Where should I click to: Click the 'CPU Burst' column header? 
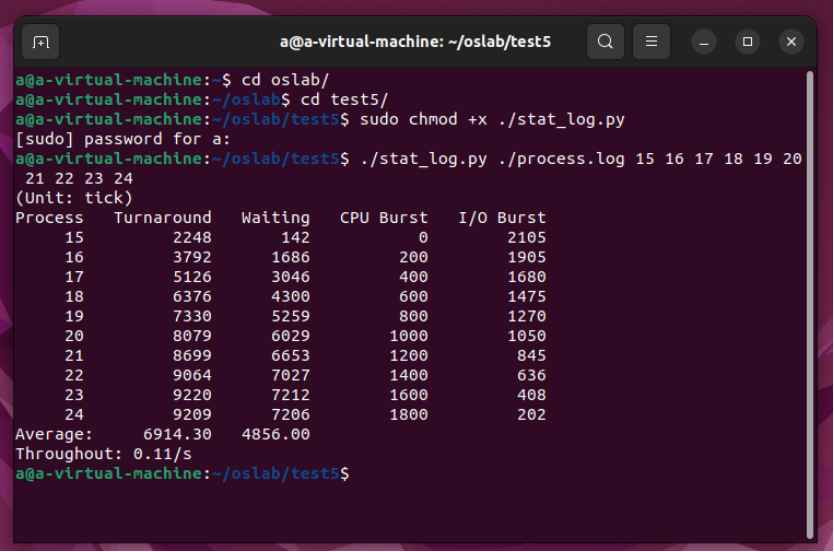[383, 218]
